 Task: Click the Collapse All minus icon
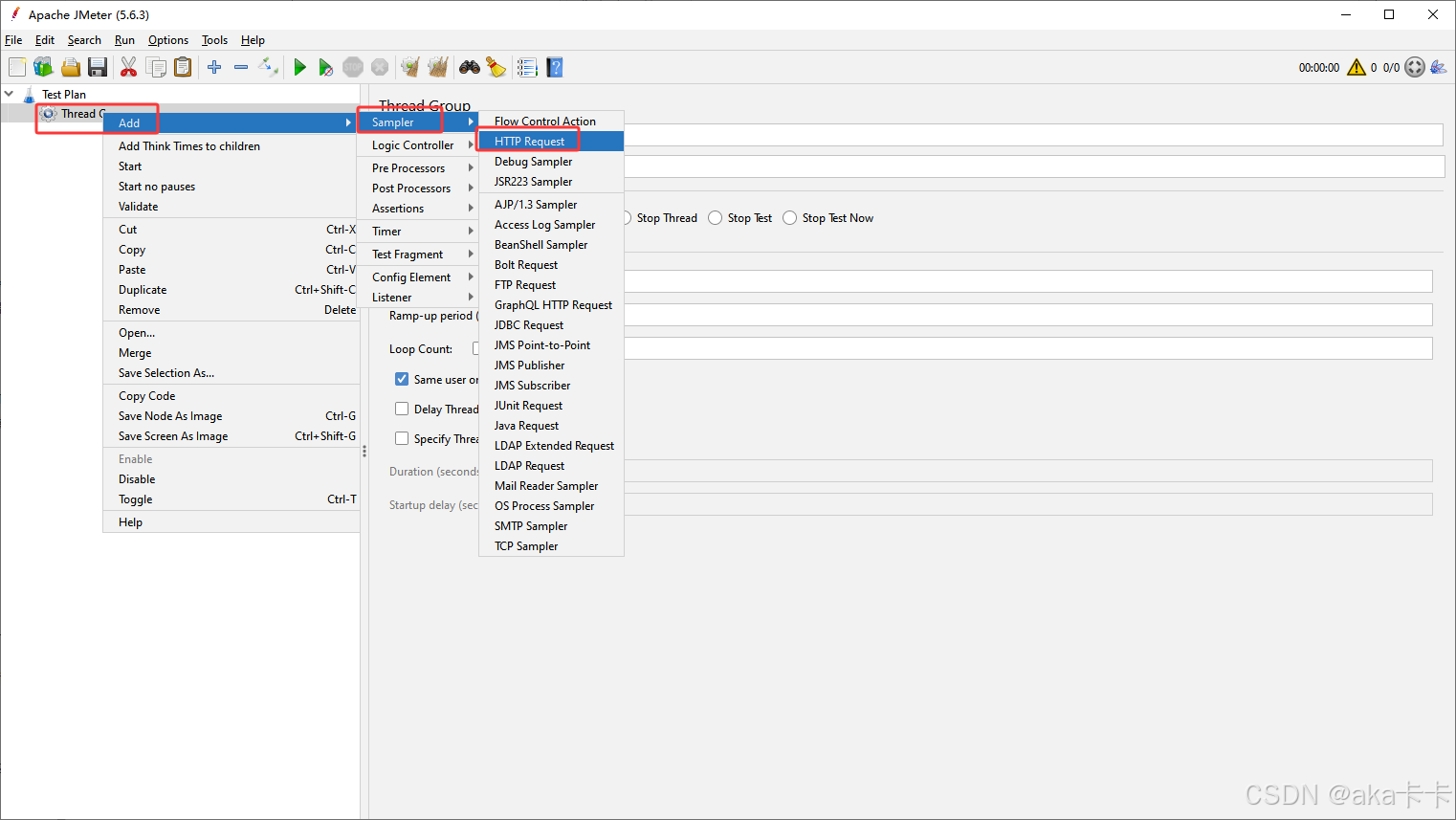tap(241, 67)
